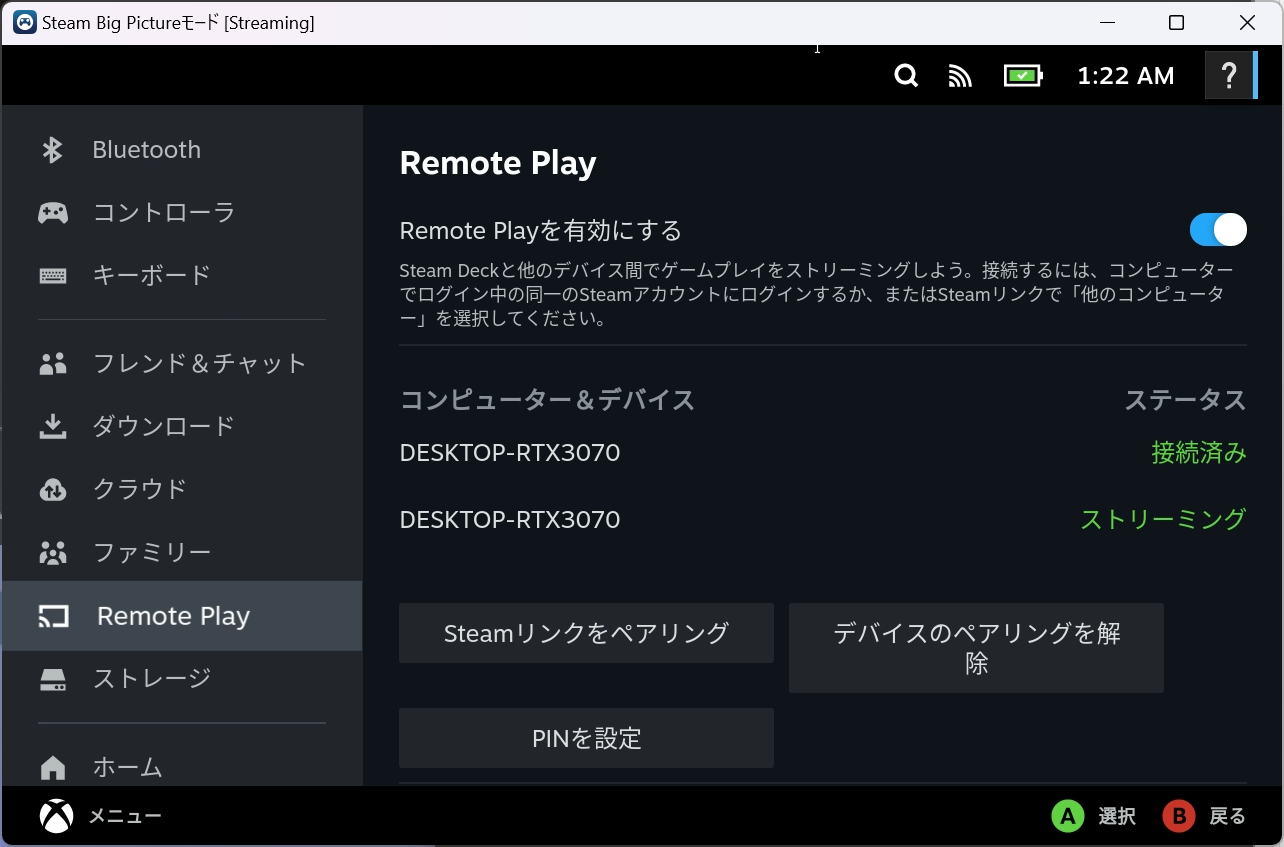Click the home house icon
This screenshot has width=1284, height=847.
pos(53,768)
